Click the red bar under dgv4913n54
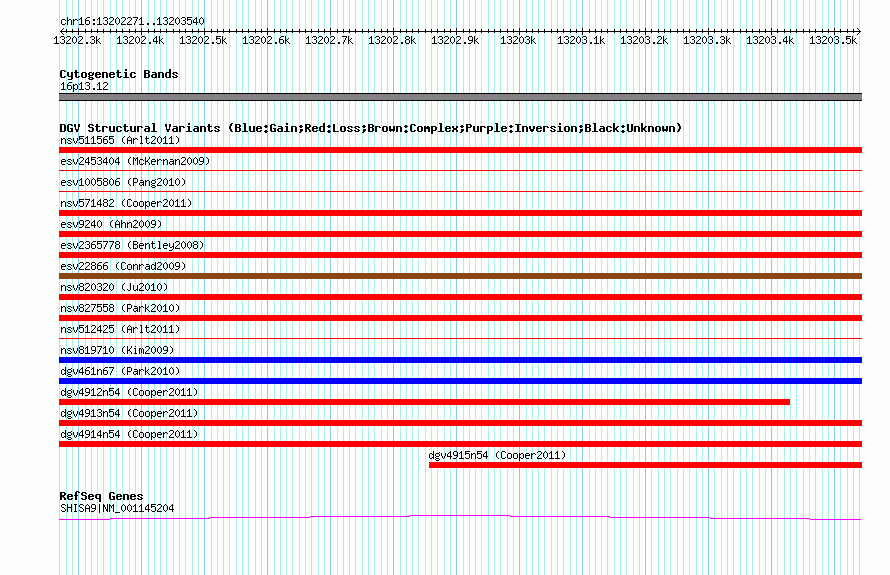This screenshot has width=890, height=575. tap(460, 423)
